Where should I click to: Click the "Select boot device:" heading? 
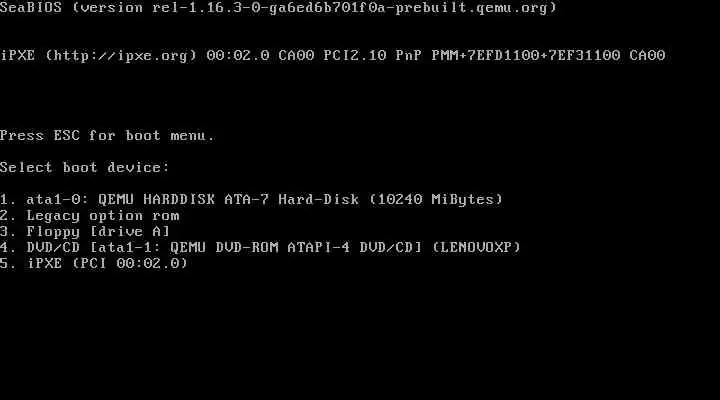(84, 168)
